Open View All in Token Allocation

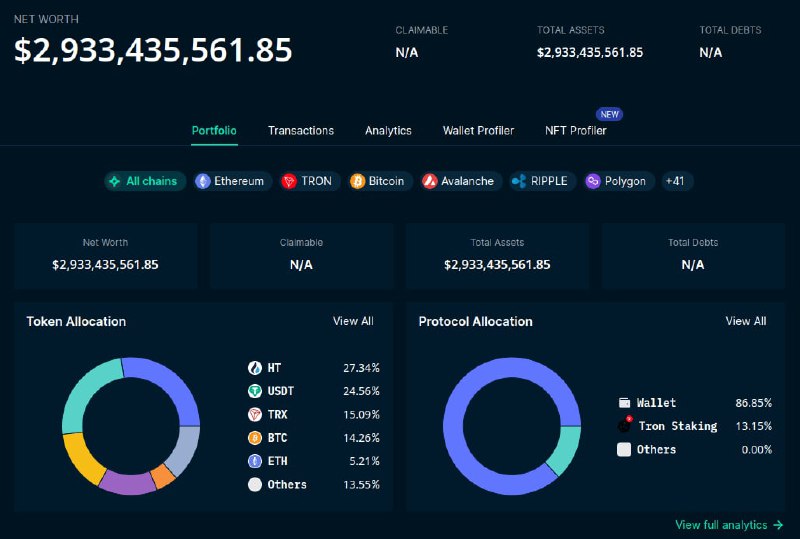(353, 321)
